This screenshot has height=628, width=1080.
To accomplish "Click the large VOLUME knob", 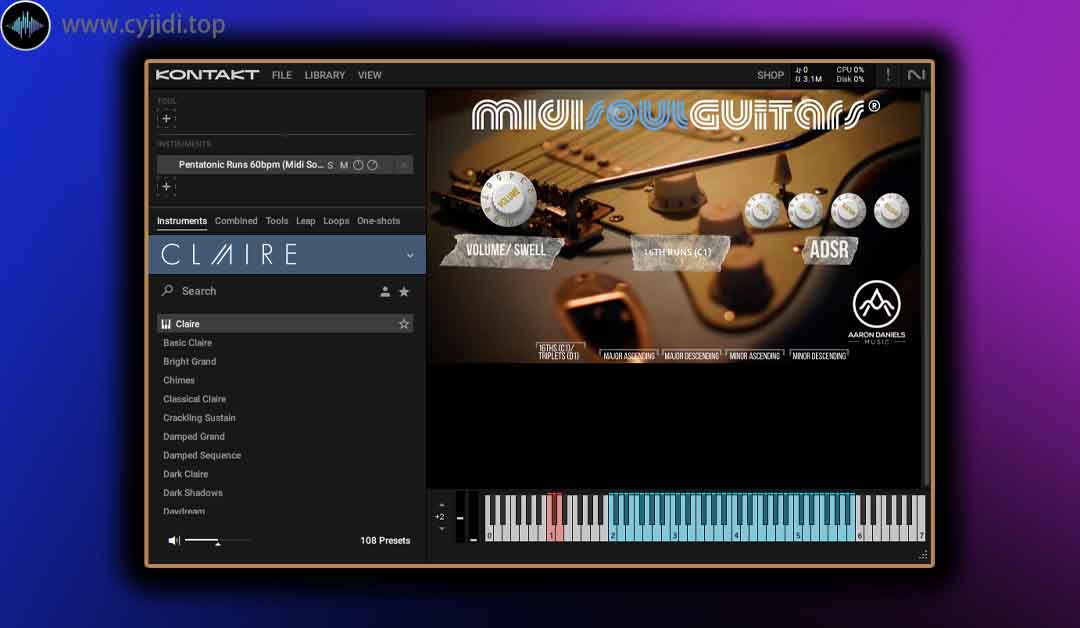I will click(x=508, y=199).
